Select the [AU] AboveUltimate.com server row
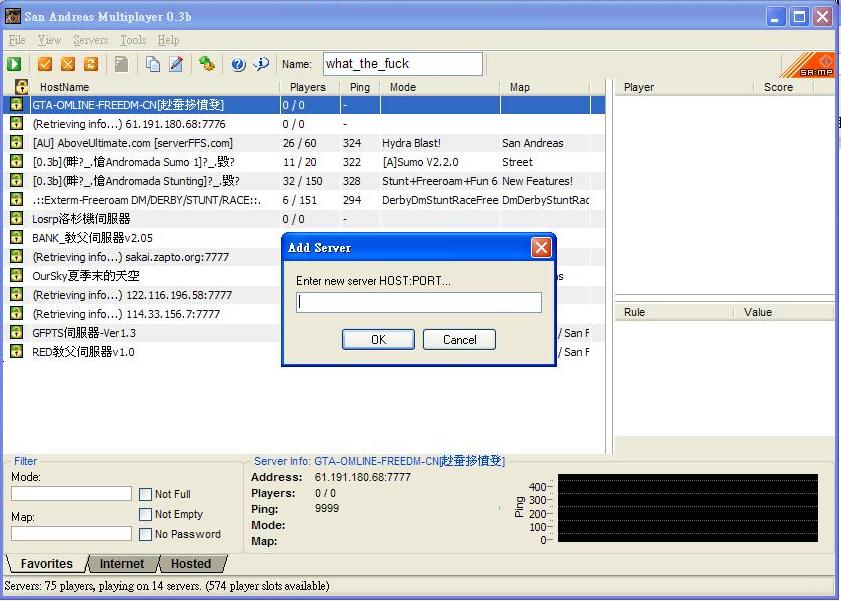 305,143
